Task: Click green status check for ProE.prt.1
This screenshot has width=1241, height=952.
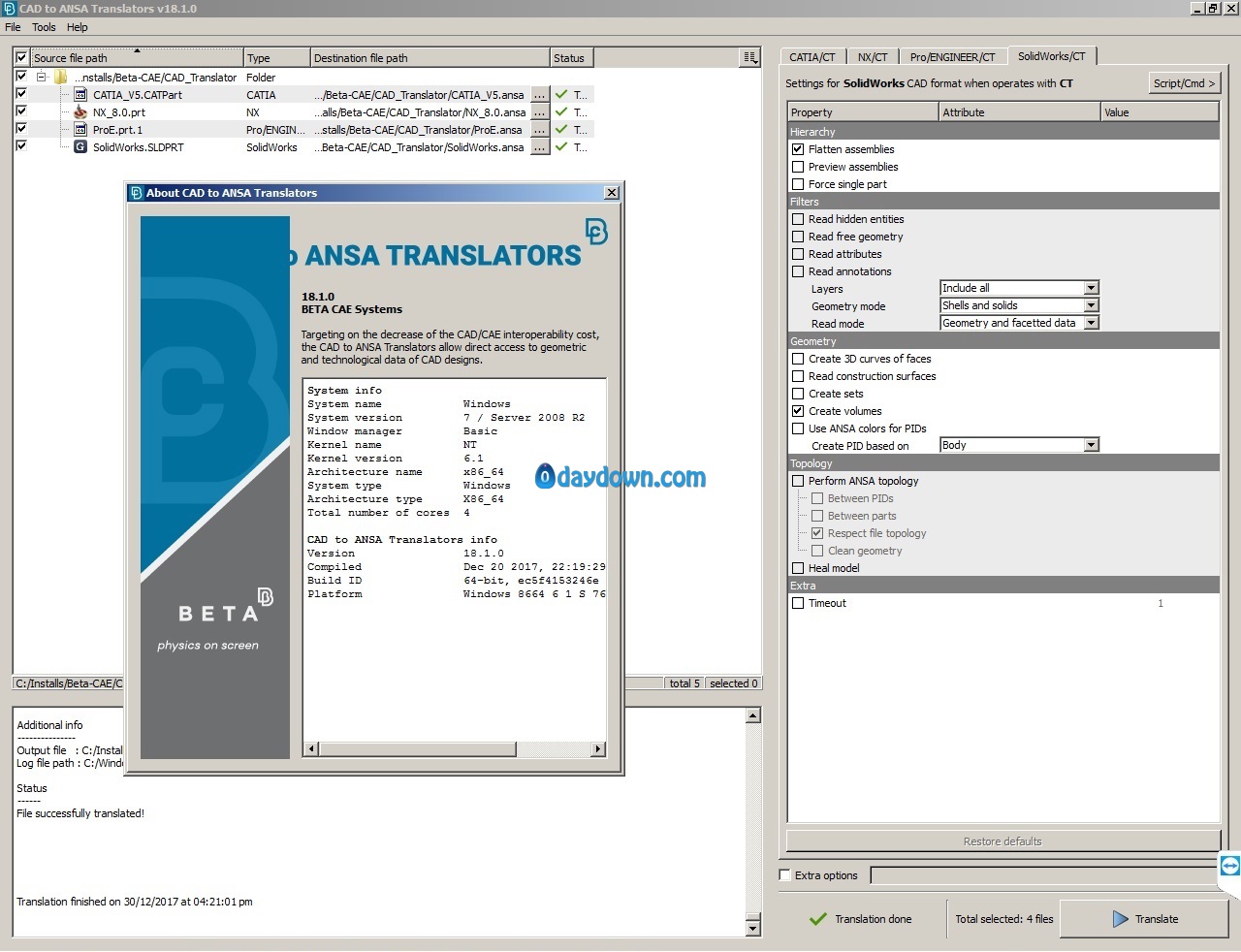Action: 561,130
